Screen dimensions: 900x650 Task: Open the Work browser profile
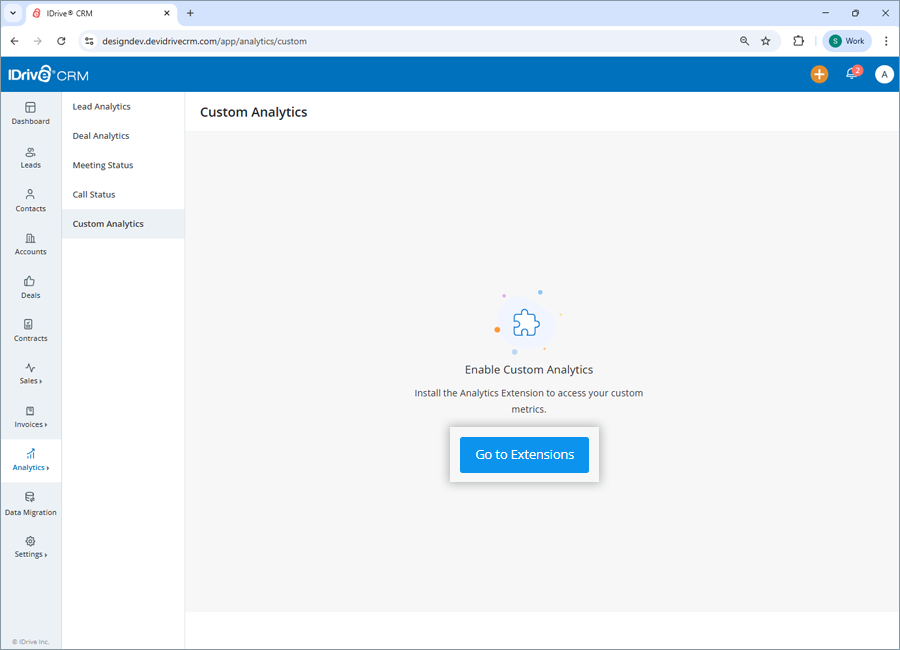[846, 41]
